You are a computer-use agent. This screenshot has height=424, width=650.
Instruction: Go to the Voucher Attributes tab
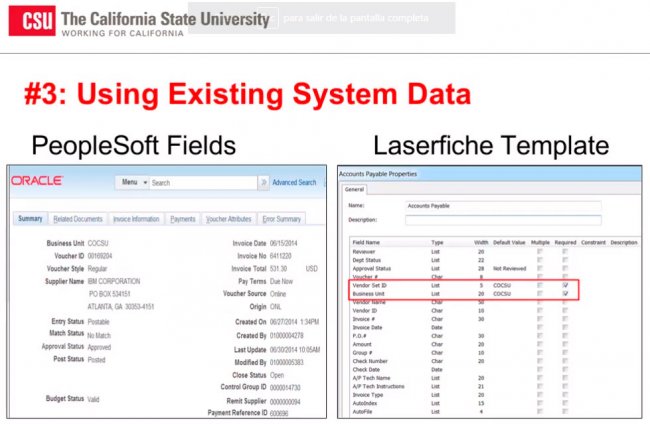click(226, 219)
